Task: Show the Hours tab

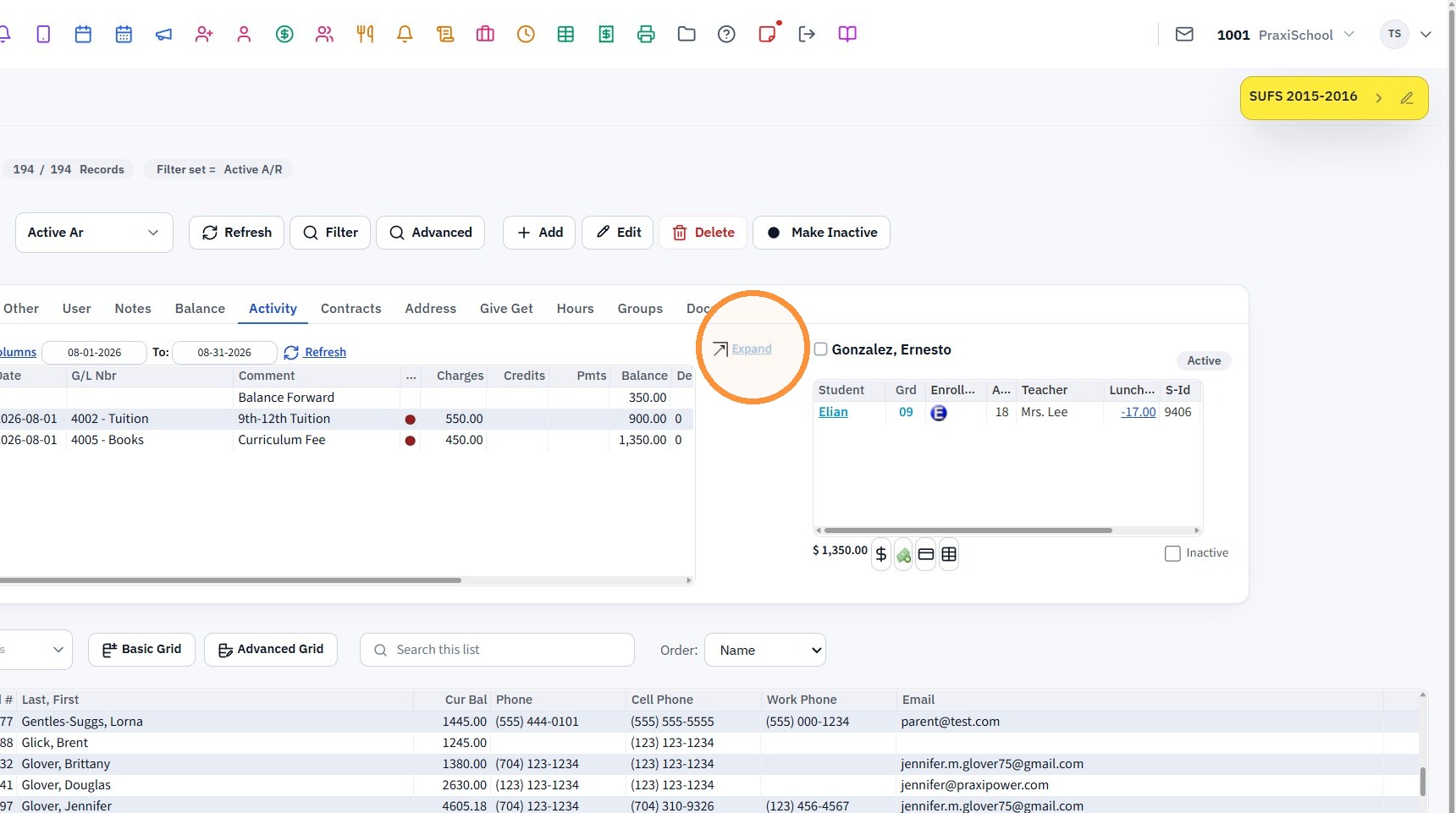Action: coord(576,309)
